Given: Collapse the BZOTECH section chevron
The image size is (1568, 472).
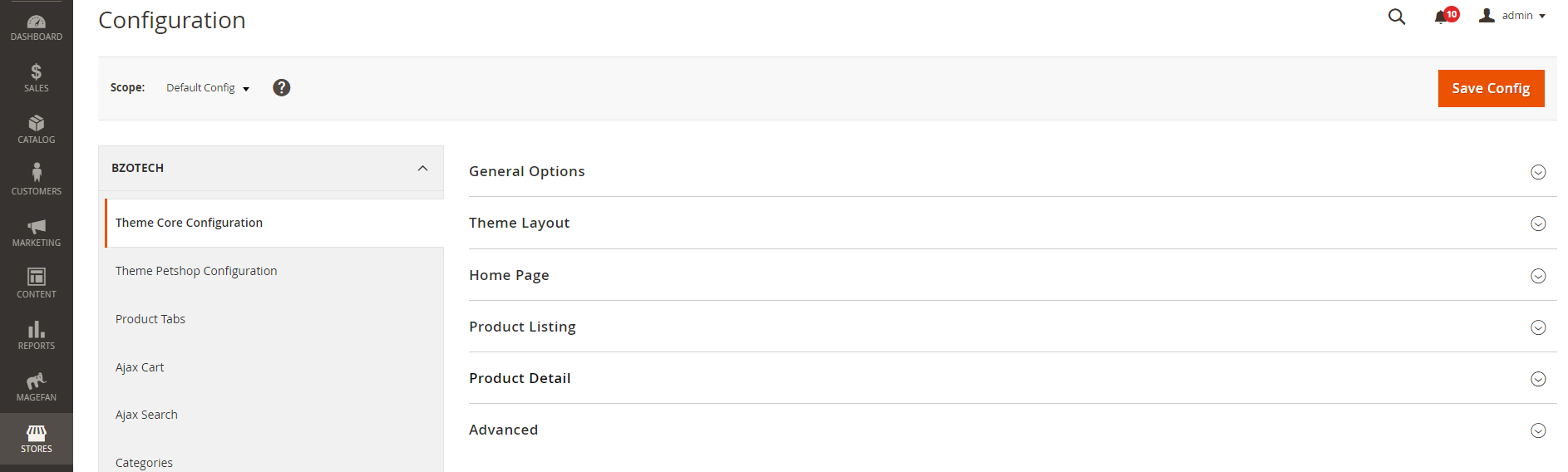Looking at the screenshot, I should [422, 168].
